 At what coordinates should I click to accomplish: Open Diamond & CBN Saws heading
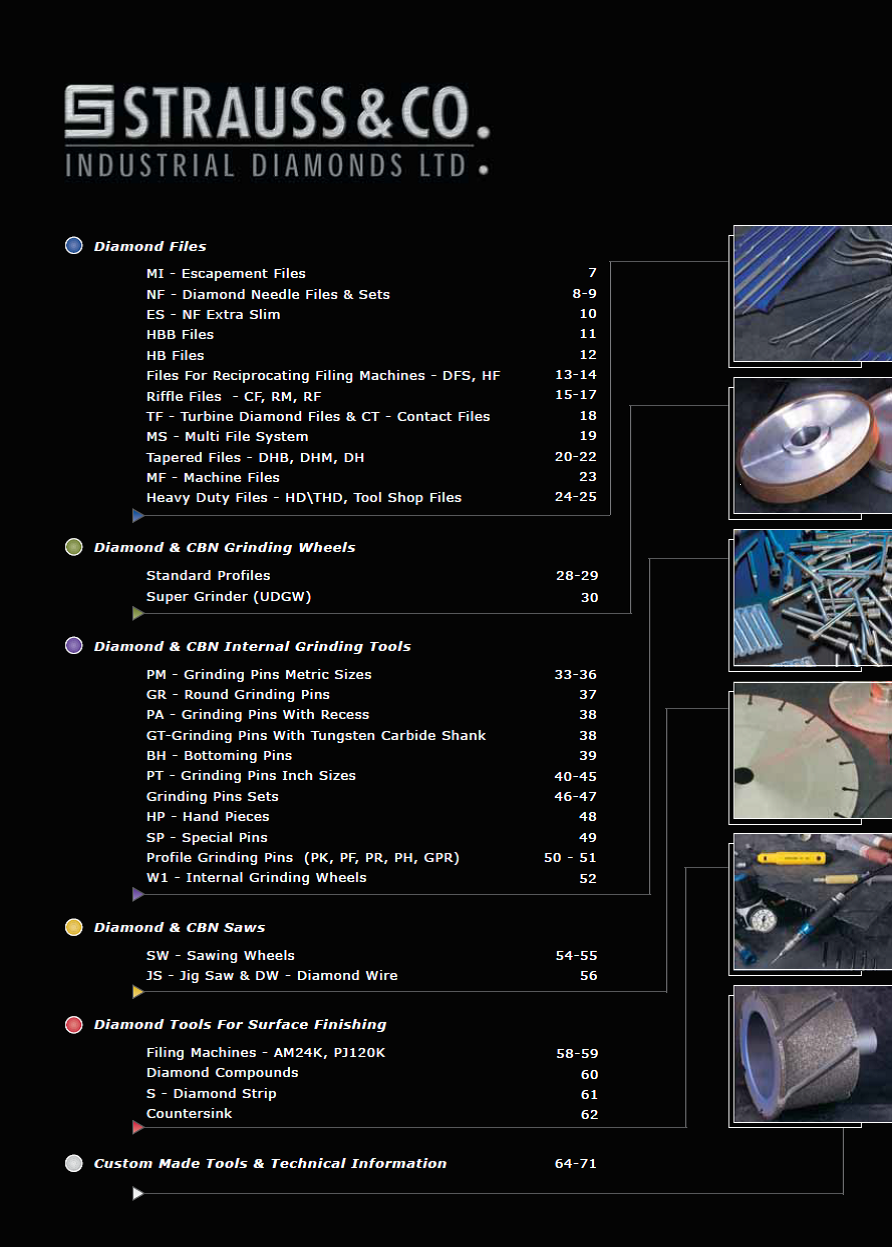click(179, 927)
